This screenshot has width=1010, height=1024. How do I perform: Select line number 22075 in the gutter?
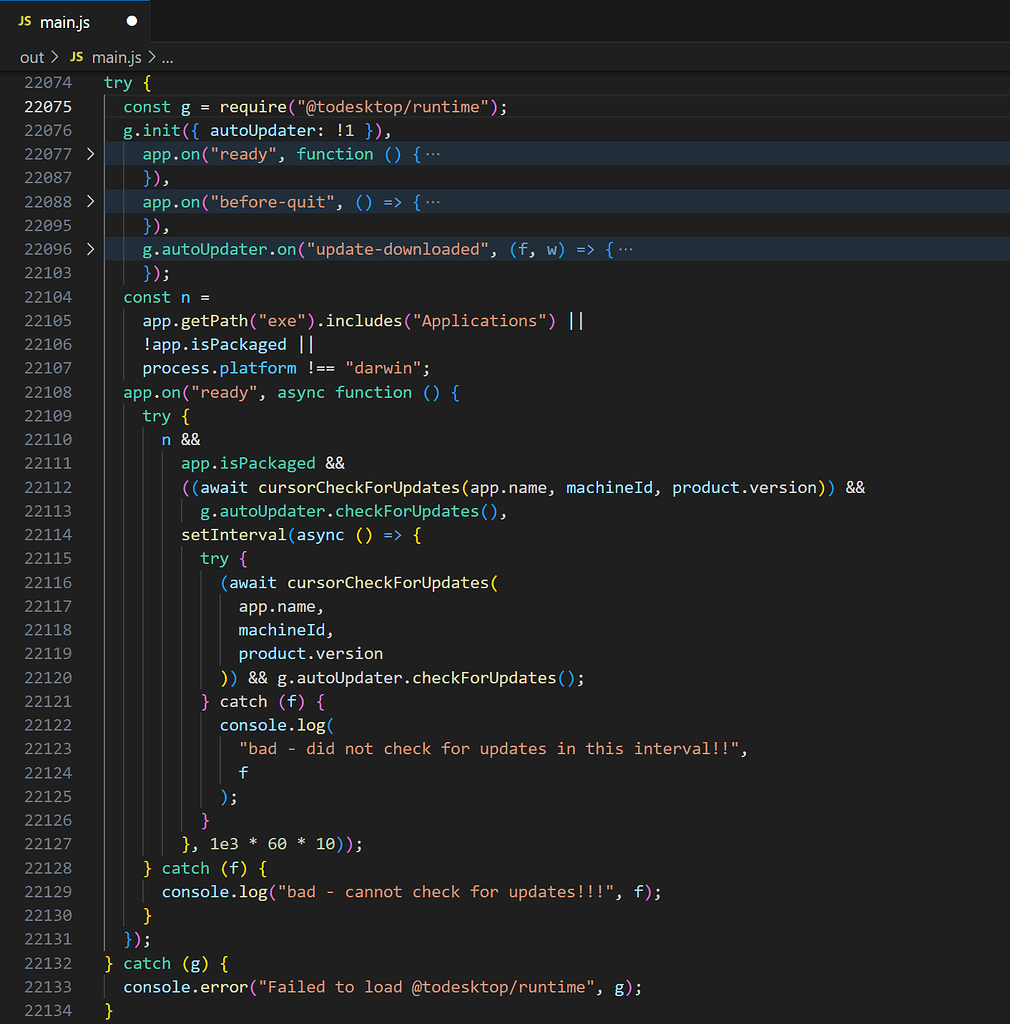(48, 106)
